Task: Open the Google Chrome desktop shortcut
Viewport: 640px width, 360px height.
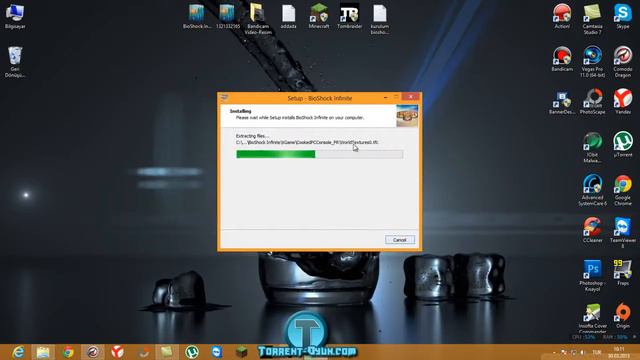Action: pos(623,190)
